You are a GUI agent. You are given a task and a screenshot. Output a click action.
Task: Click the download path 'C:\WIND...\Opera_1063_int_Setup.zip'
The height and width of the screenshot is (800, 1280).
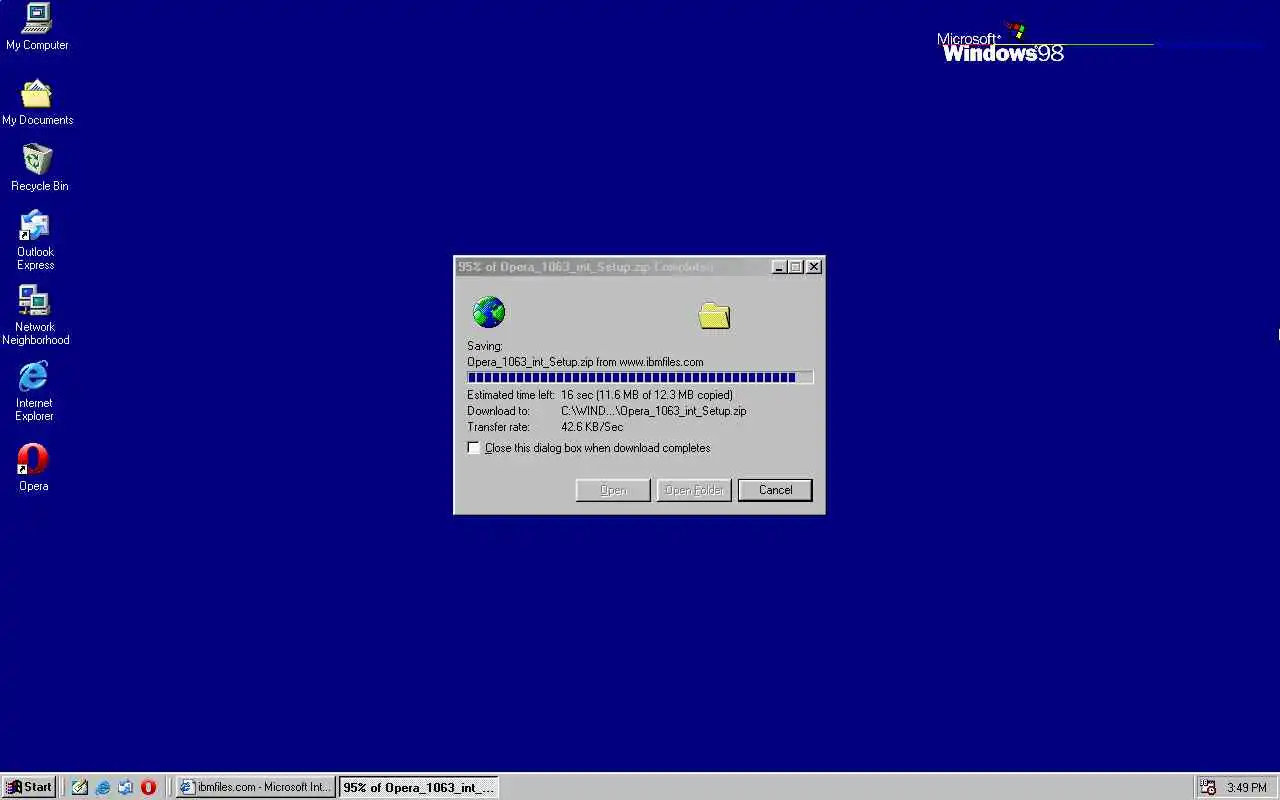point(654,411)
